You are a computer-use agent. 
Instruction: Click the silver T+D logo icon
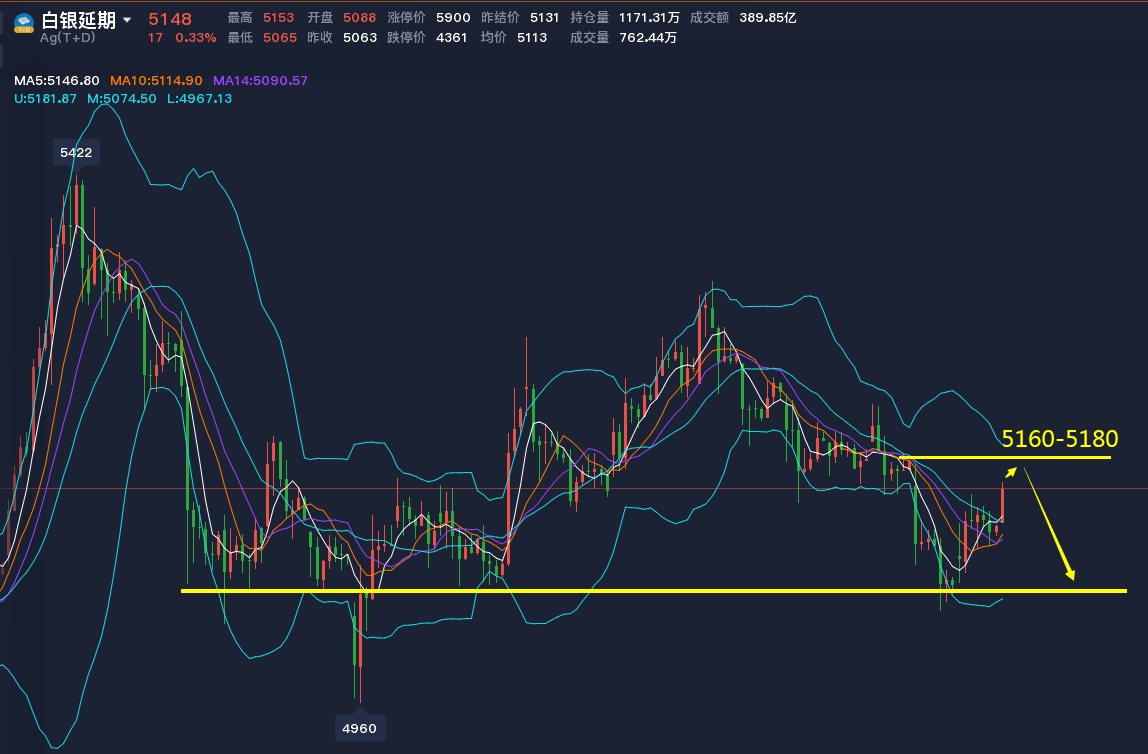(24, 23)
